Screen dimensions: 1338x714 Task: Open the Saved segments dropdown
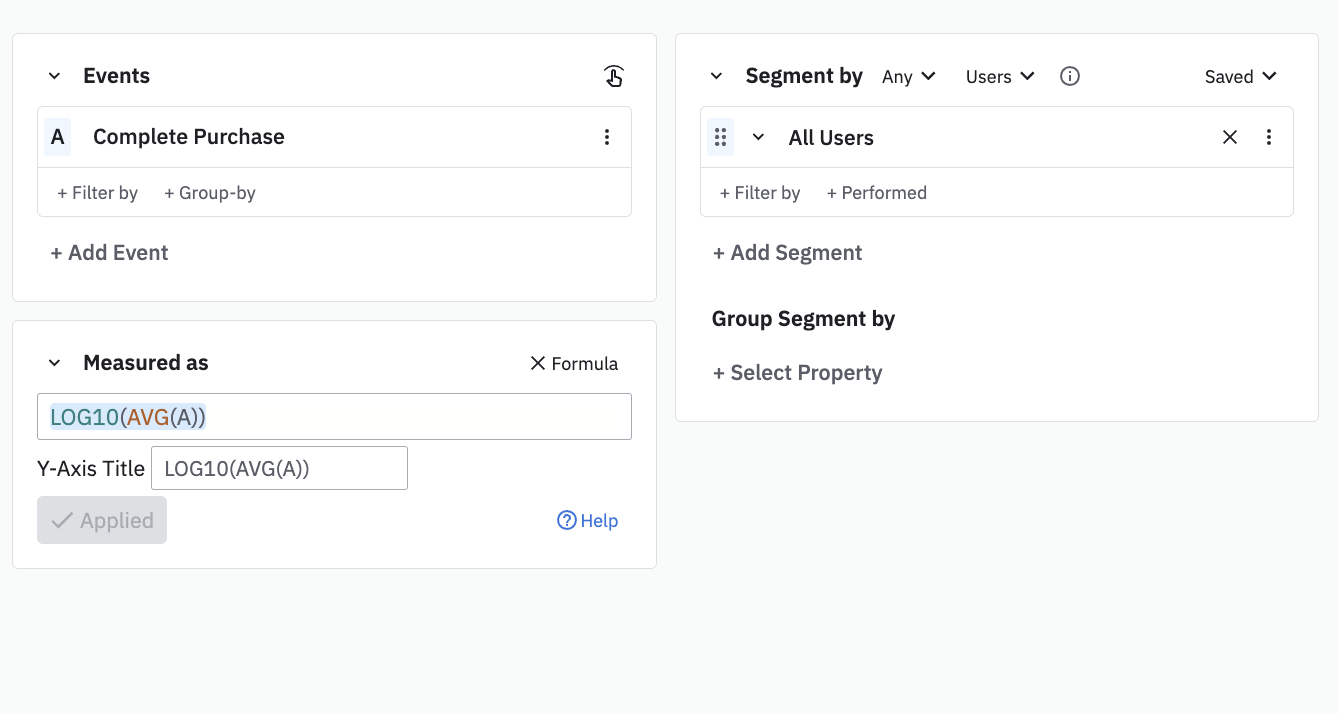point(1240,76)
